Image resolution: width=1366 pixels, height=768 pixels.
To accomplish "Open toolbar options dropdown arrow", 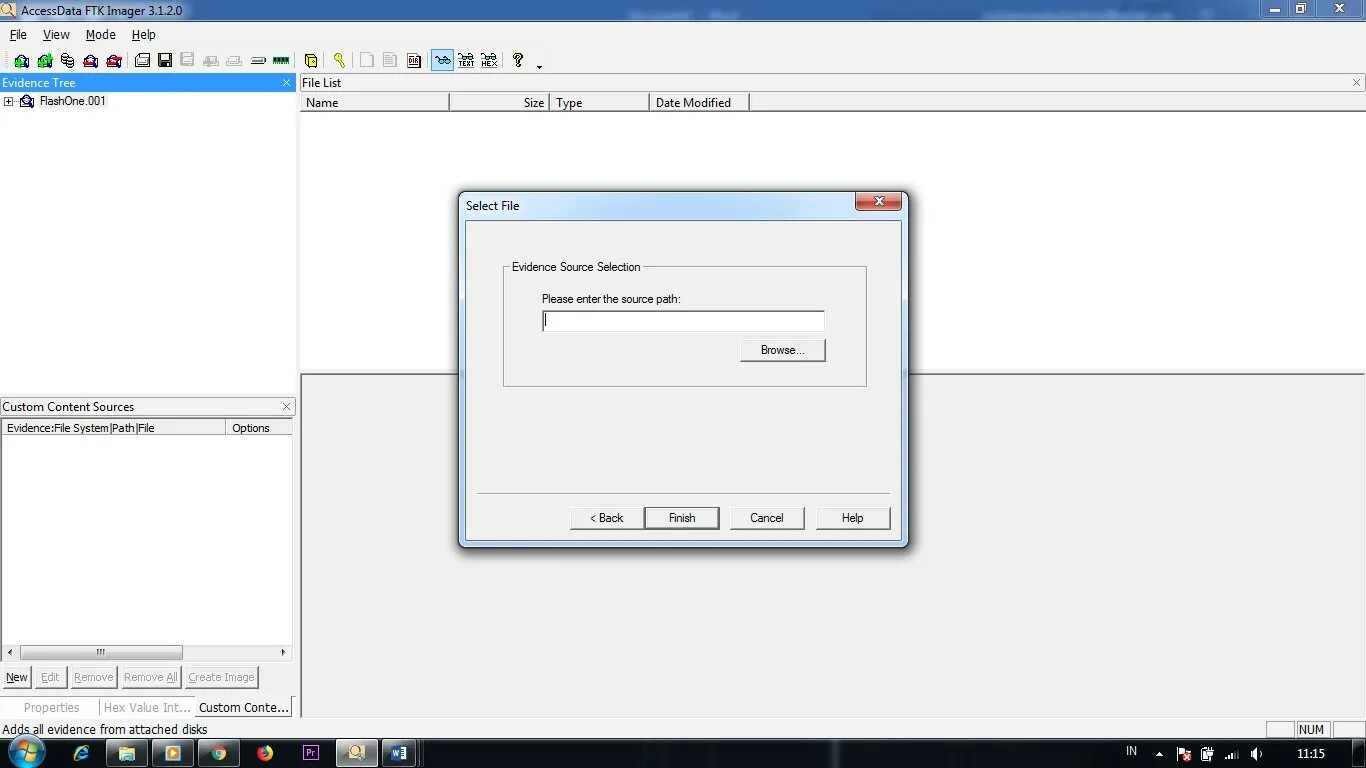I will click(x=539, y=66).
